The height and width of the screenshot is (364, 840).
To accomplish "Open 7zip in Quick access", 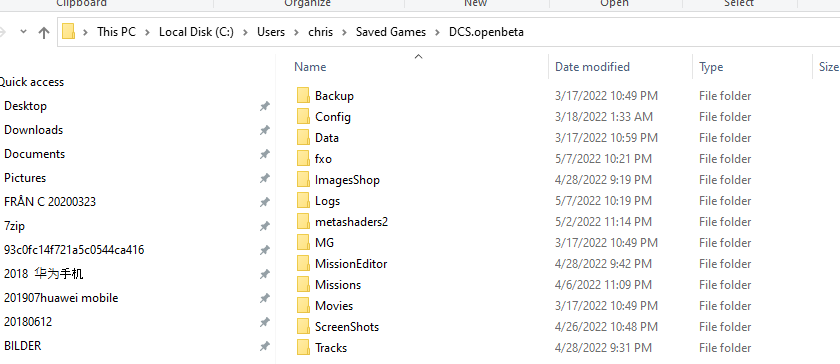I will point(14,226).
